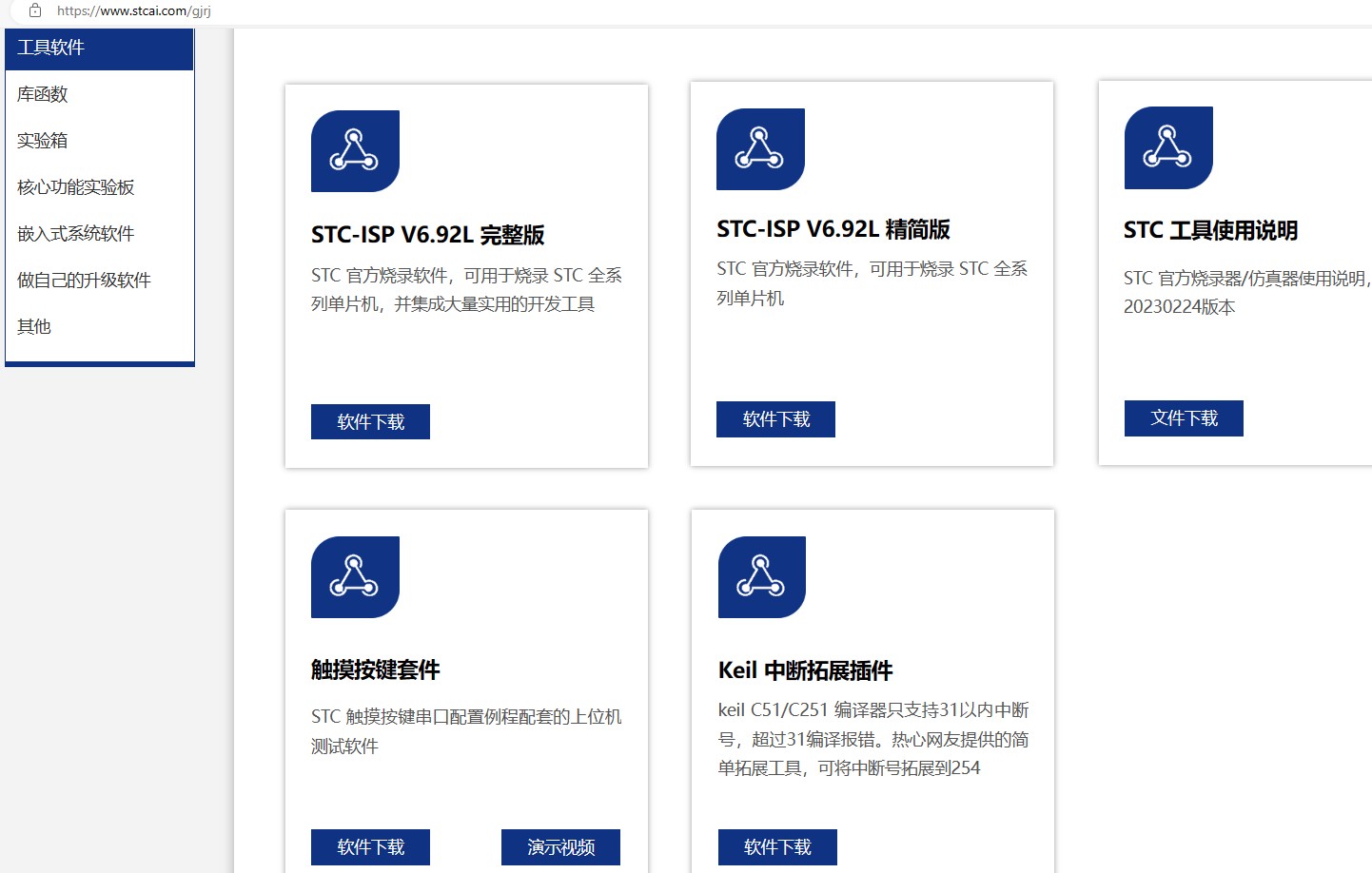This screenshot has width=1372, height=873.
Task: Click the 精简版 description ending 列单片机
Action: 751,299
